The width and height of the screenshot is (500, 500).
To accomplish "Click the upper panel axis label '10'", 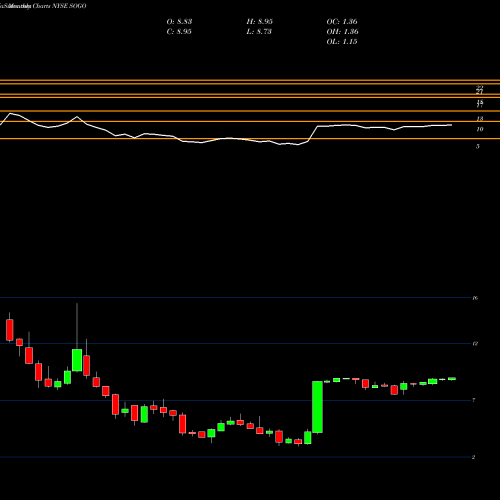I will pyautogui.click(x=480, y=129).
